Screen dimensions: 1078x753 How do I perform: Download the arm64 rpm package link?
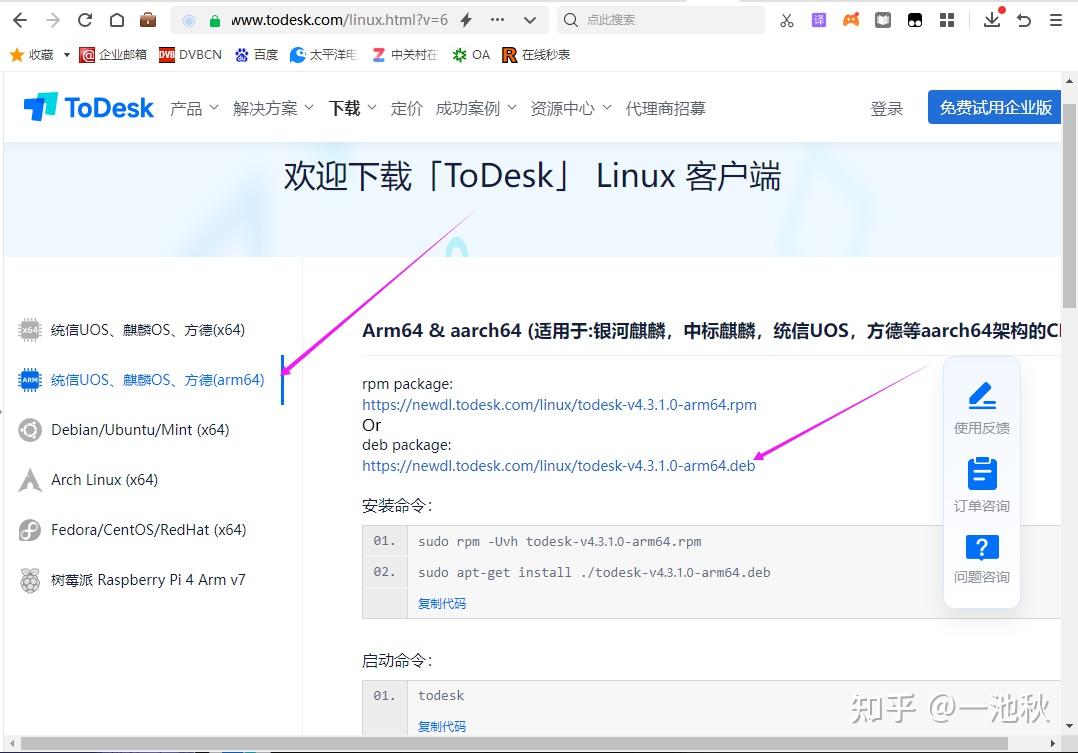pyautogui.click(x=559, y=405)
